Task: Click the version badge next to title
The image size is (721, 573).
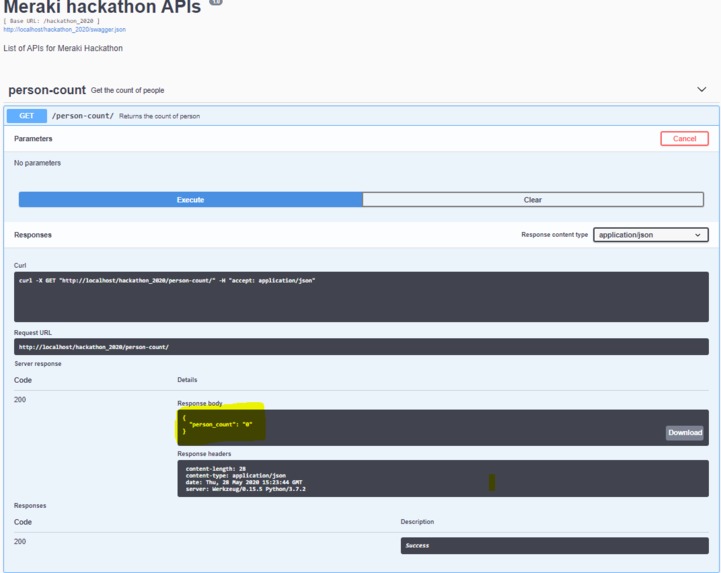Action: (216, 2)
